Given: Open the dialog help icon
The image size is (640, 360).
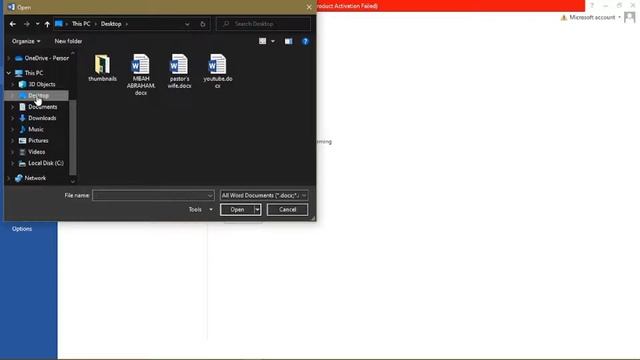Looking at the screenshot, I should point(305,41).
